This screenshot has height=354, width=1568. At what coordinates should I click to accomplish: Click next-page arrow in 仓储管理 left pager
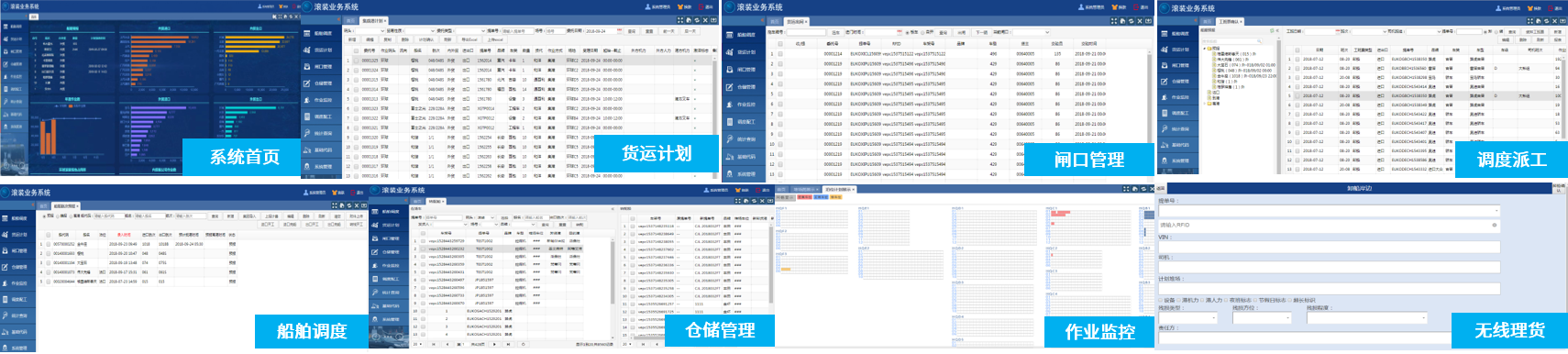494,344
